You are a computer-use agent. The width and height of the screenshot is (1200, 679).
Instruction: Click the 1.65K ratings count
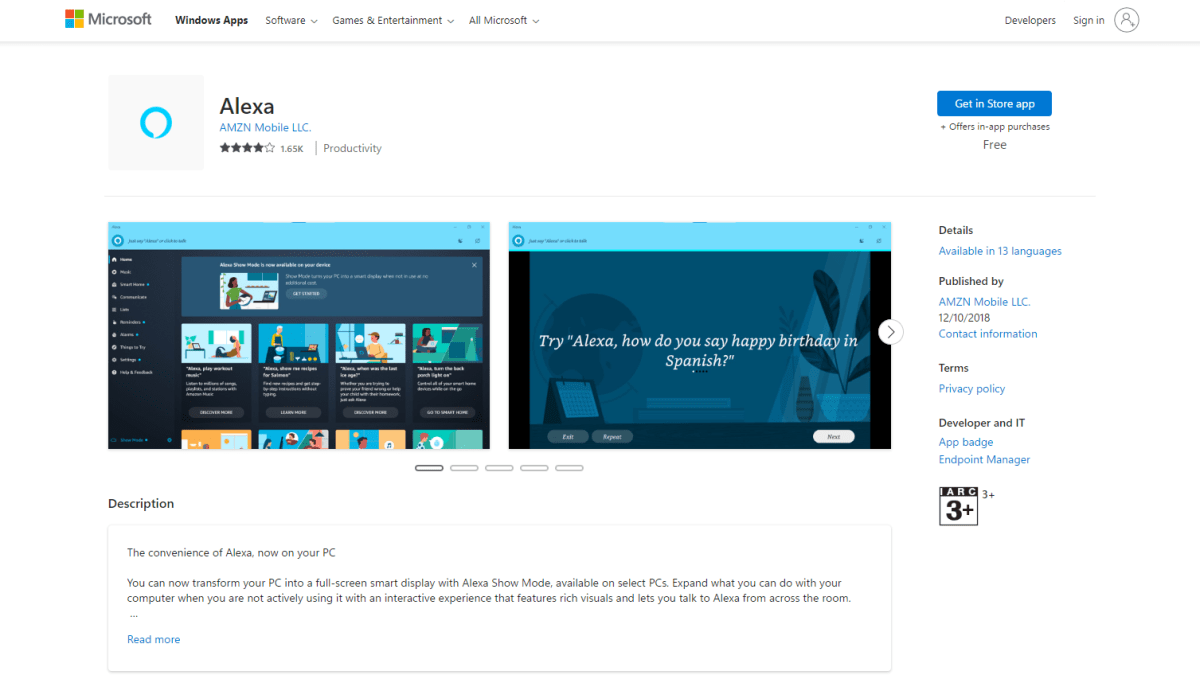pos(291,149)
